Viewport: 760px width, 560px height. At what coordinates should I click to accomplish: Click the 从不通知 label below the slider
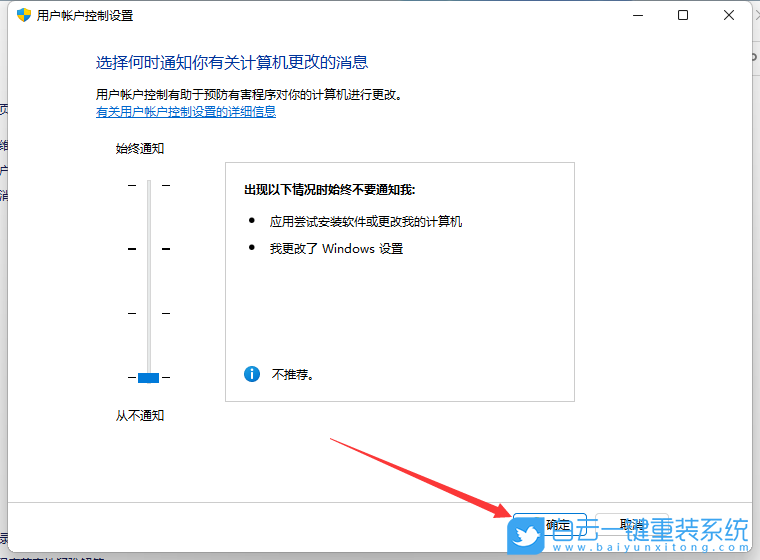(140, 416)
